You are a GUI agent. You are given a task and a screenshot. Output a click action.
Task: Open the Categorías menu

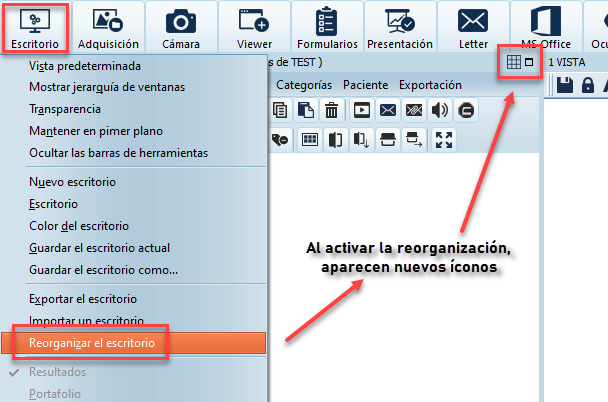coord(304,85)
